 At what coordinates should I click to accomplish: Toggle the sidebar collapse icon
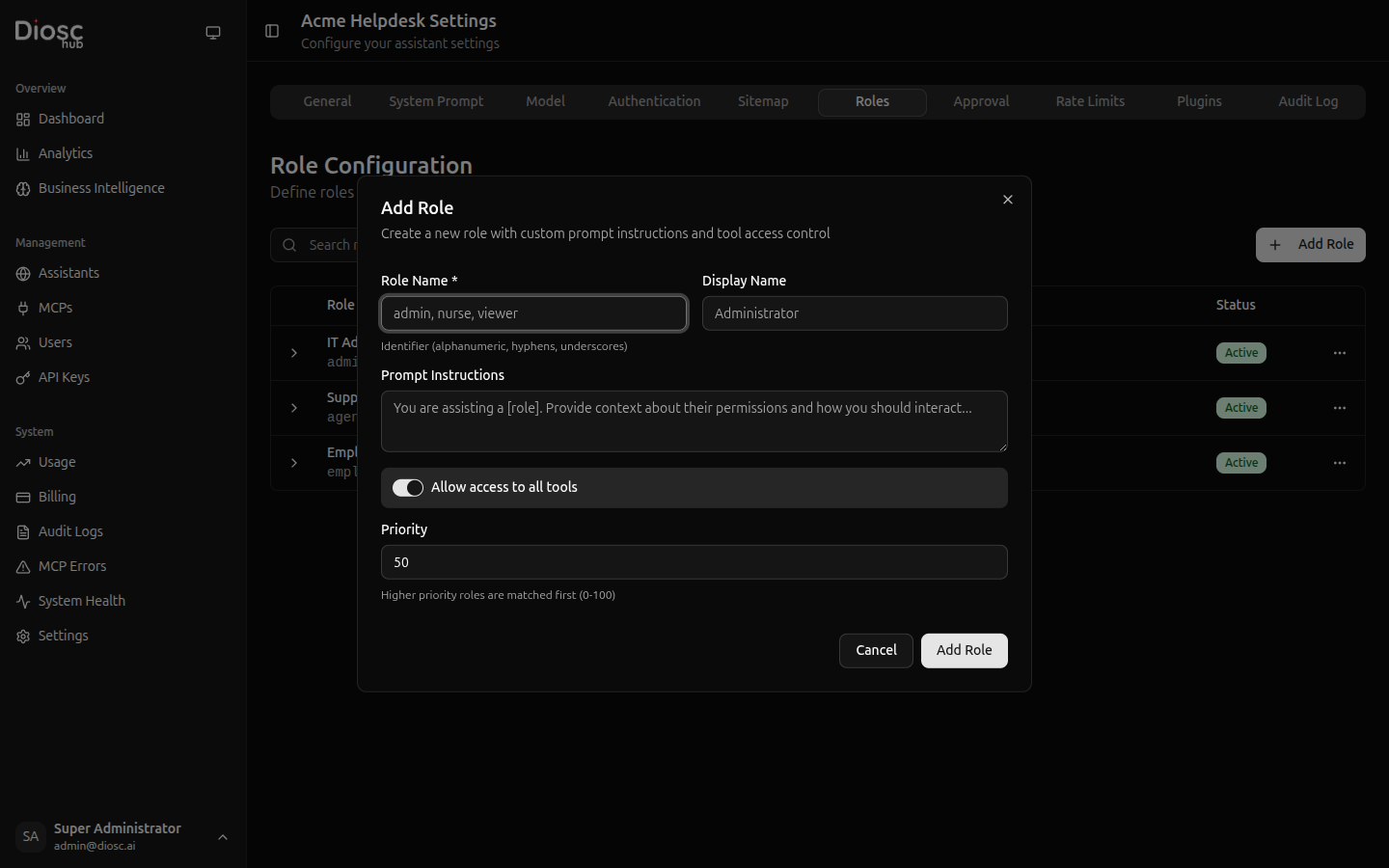[272, 31]
